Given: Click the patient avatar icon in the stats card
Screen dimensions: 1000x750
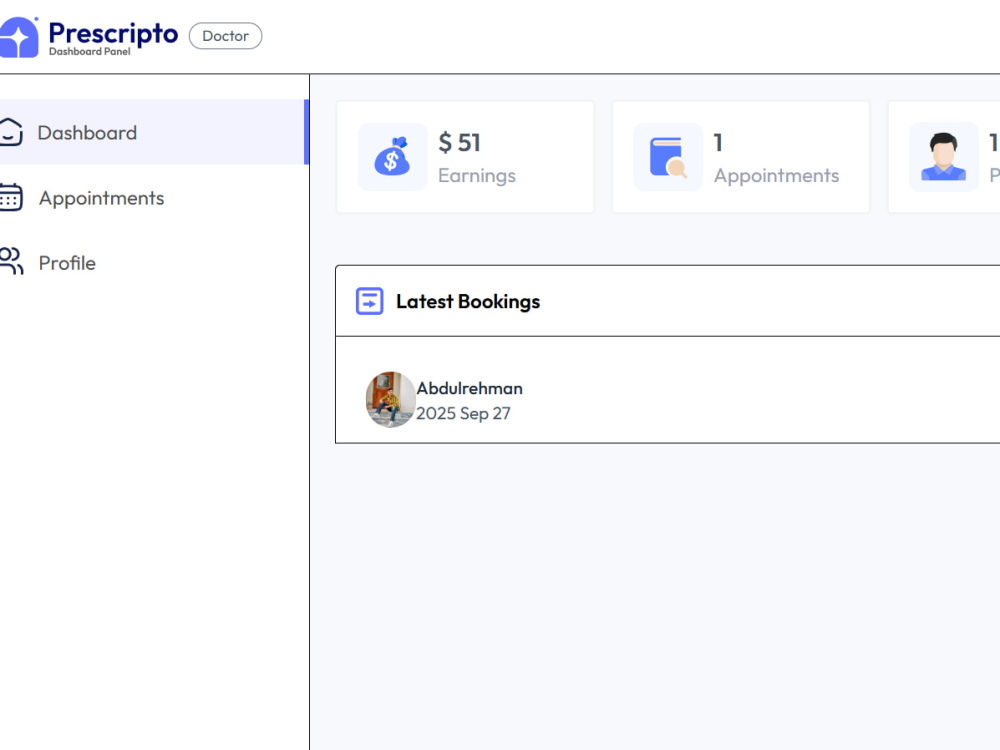Looking at the screenshot, I should (943, 157).
